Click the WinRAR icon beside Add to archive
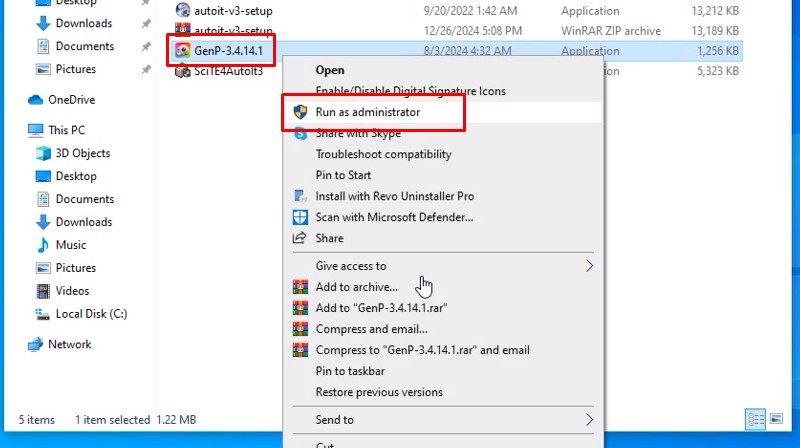Screen dimensions: 800x448 tap(299, 287)
